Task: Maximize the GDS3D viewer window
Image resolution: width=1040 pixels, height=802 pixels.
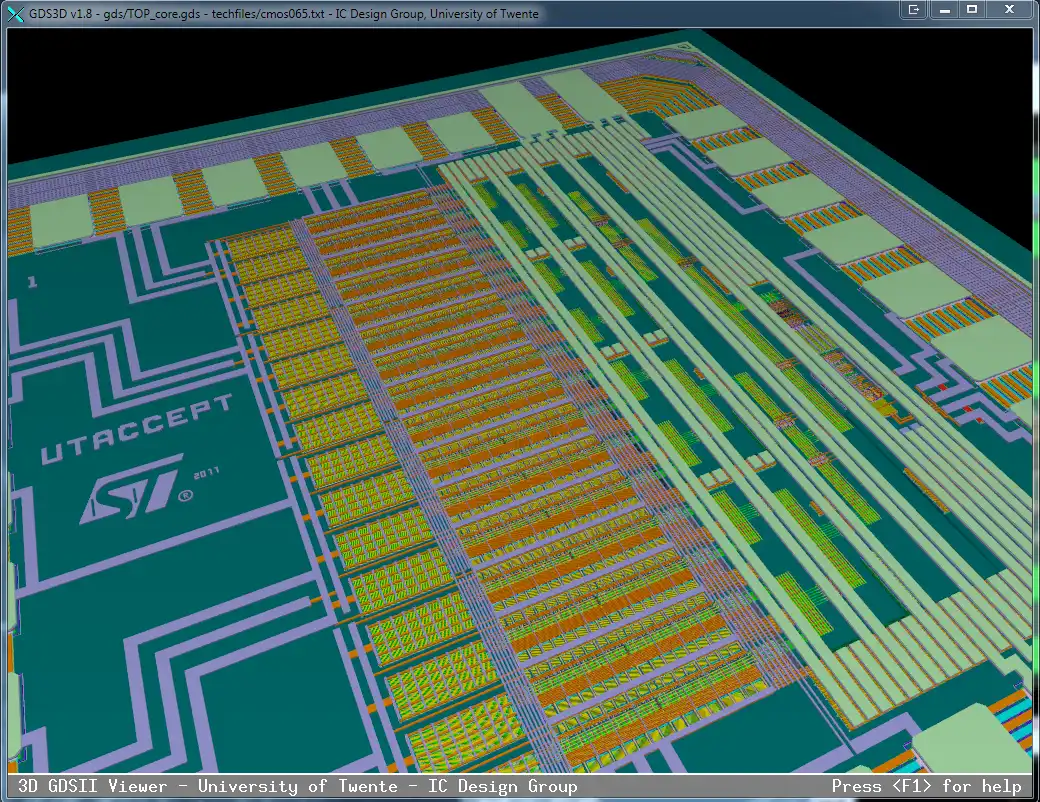Action: [x=971, y=10]
